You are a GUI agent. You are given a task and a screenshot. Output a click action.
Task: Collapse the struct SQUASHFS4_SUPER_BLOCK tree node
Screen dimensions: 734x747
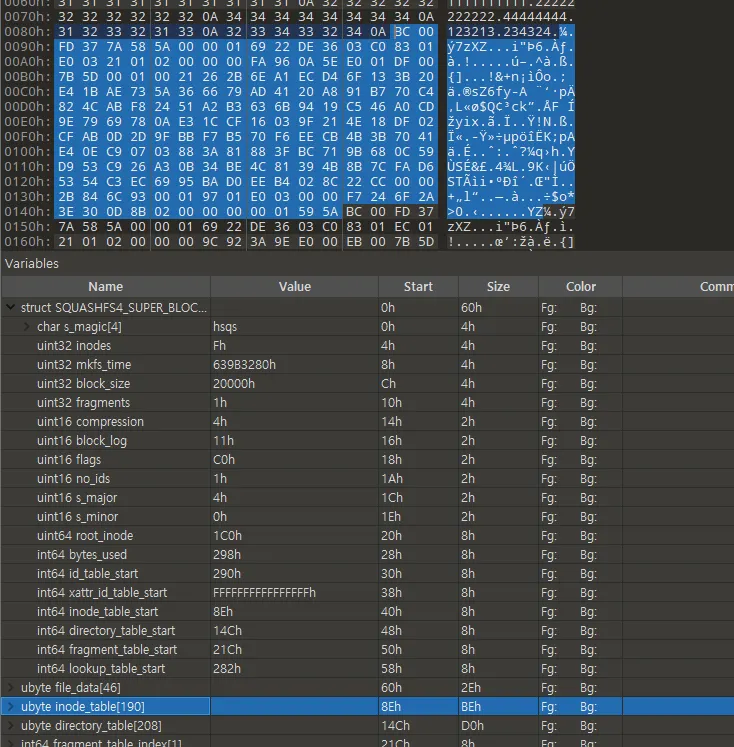tap(11, 308)
